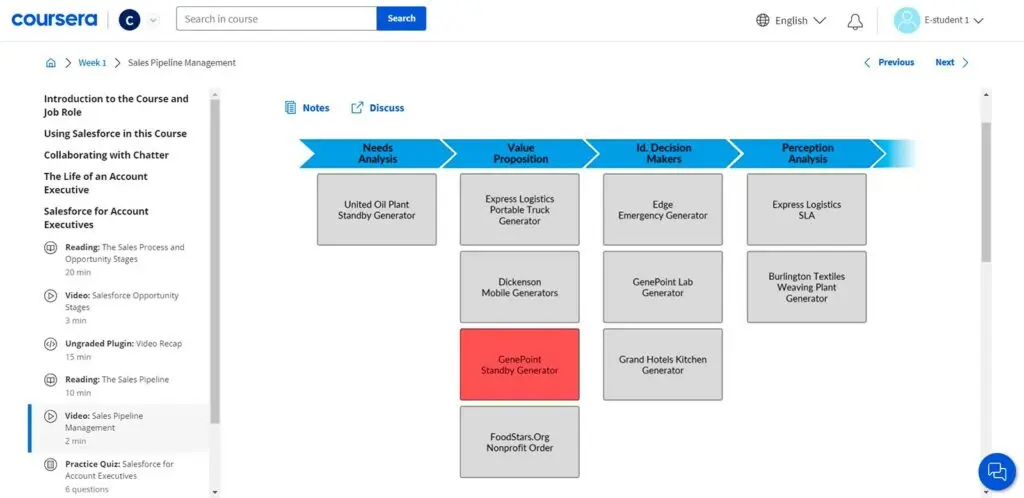Open the notifications bell
Image resolution: width=1024 pixels, height=498 pixels.
coord(855,21)
